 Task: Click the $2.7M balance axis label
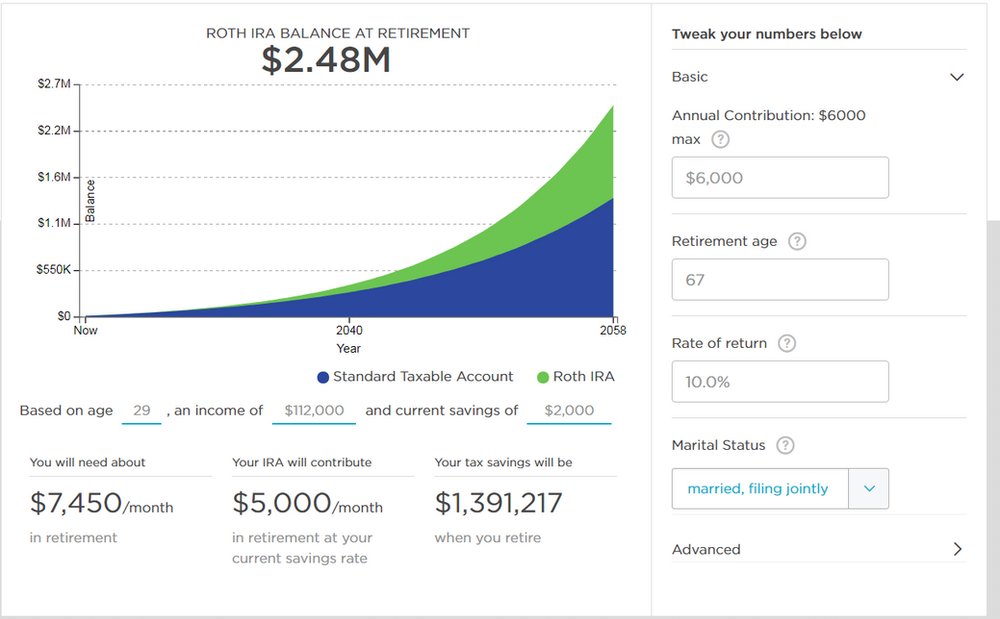(54, 84)
